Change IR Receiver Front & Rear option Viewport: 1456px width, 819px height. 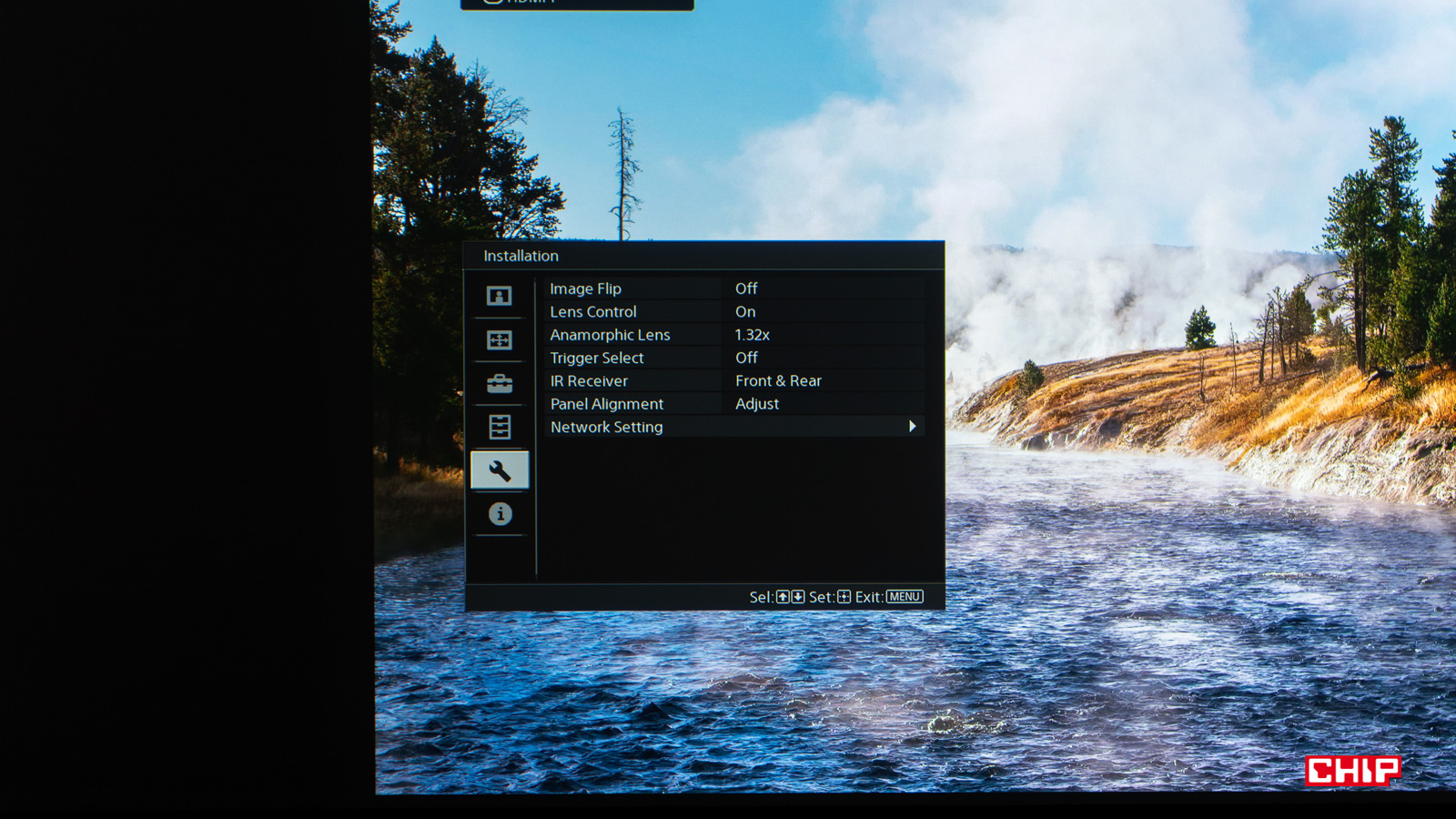(x=778, y=380)
